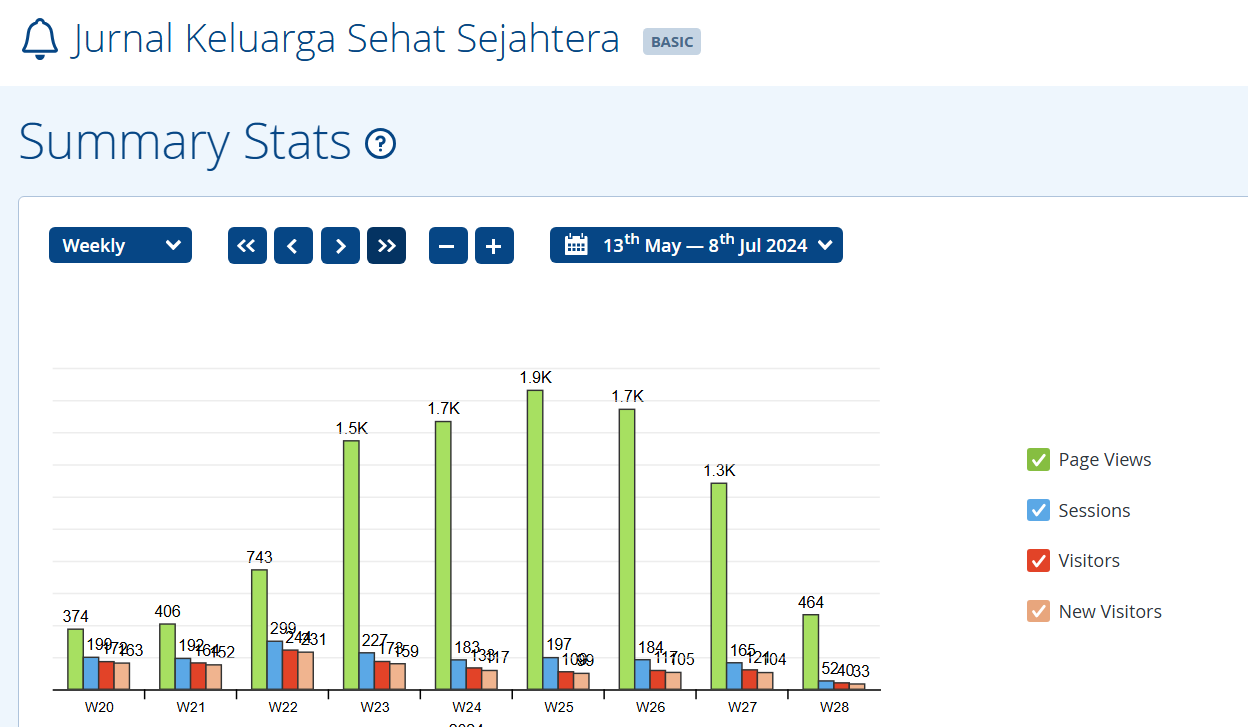Open the Weekly period dropdown
The height and width of the screenshot is (727, 1248).
(x=120, y=246)
